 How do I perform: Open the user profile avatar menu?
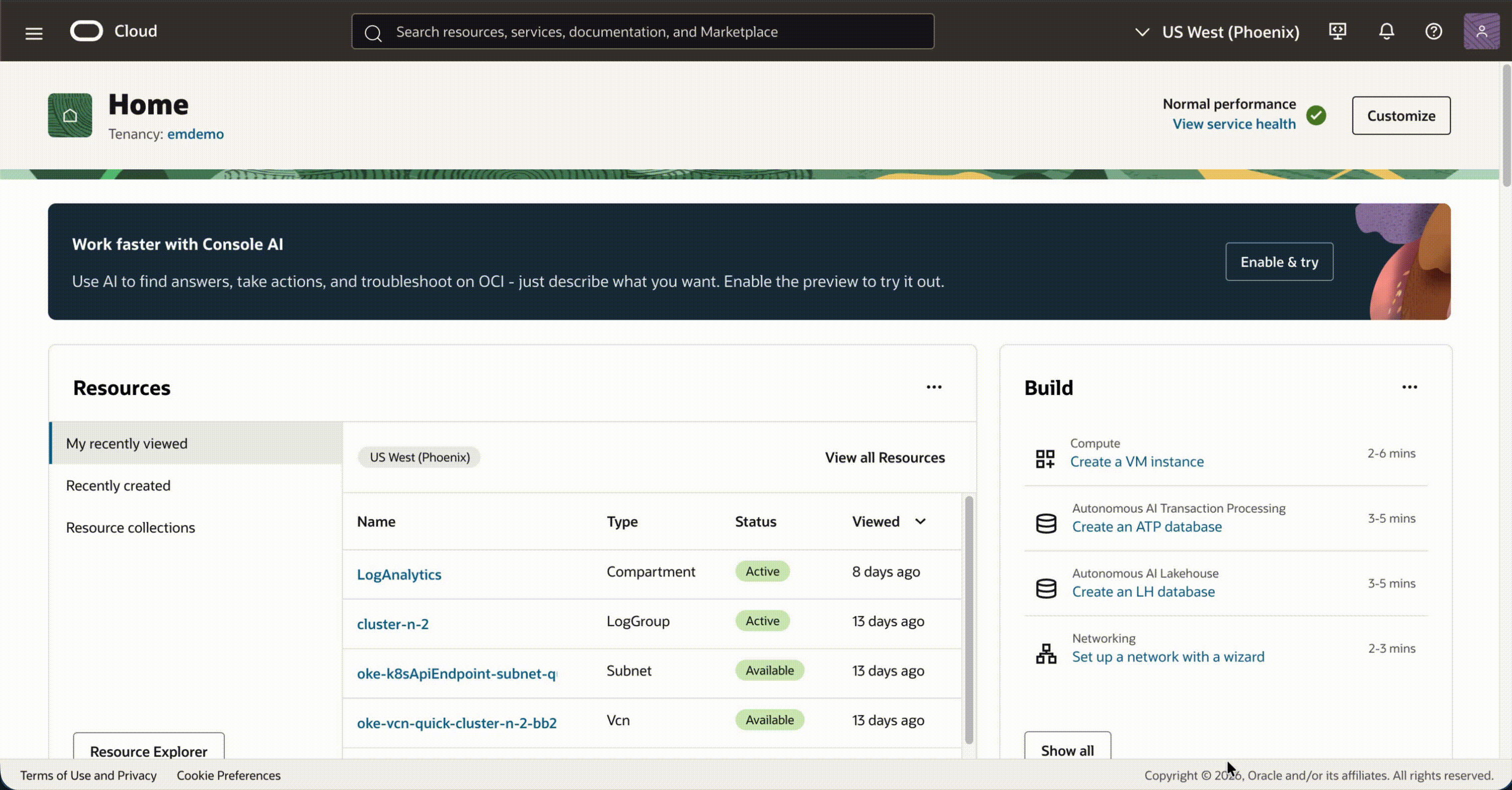pyautogui.click(x=1481, y=31)
